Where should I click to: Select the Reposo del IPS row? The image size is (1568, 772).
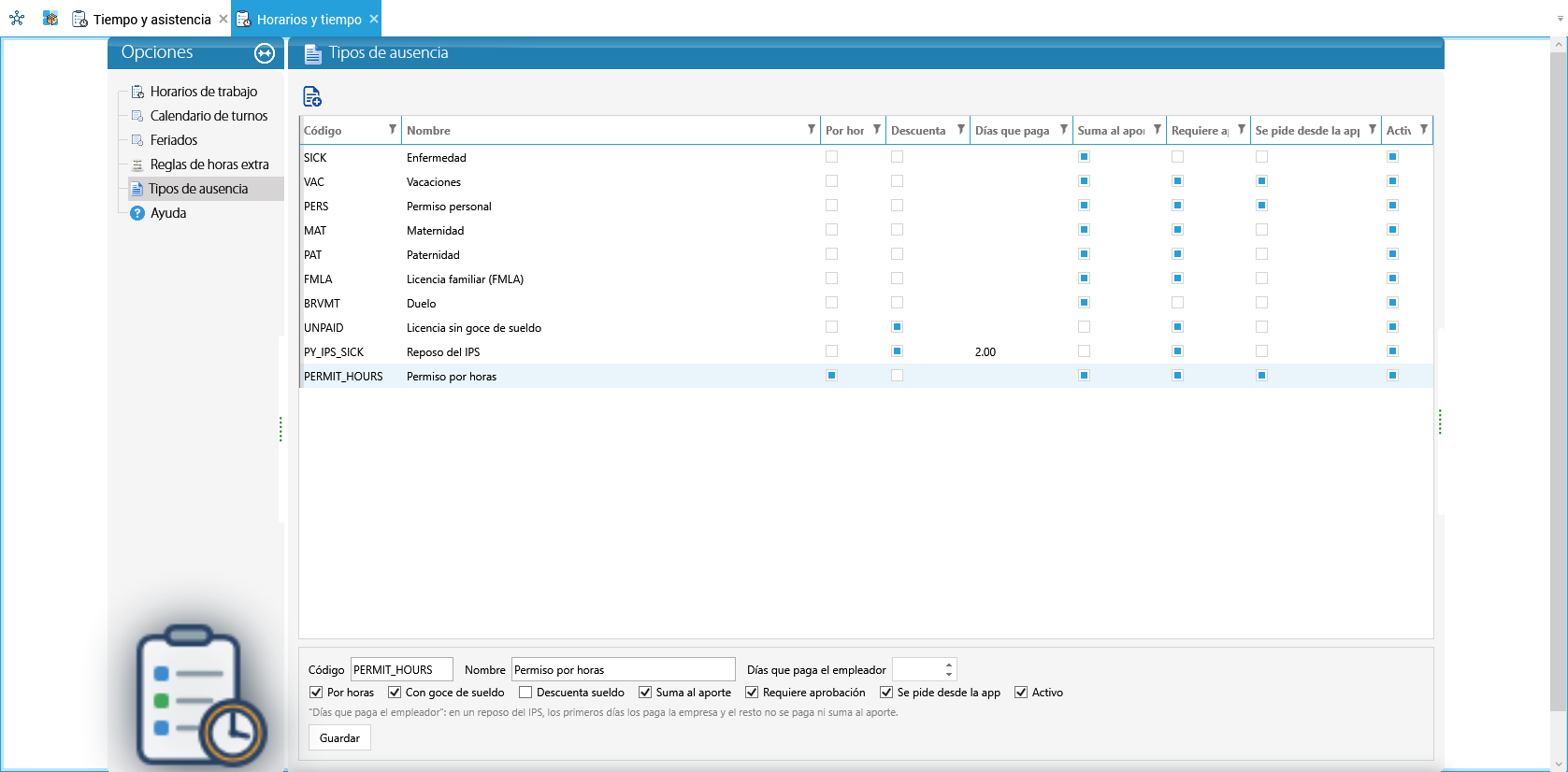866,351
